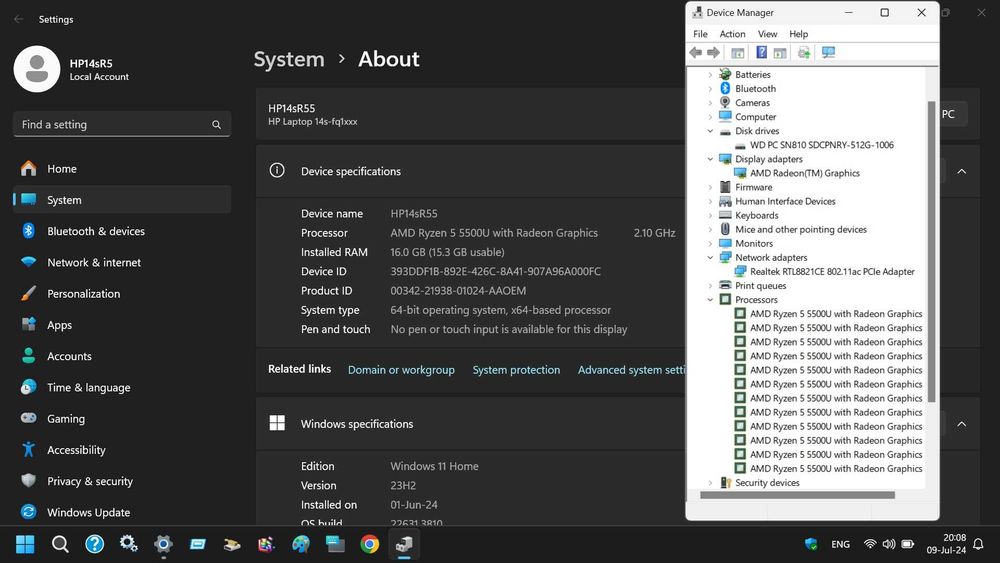Click Show/Hide console tree toolbar icon

tap(738, 52)
